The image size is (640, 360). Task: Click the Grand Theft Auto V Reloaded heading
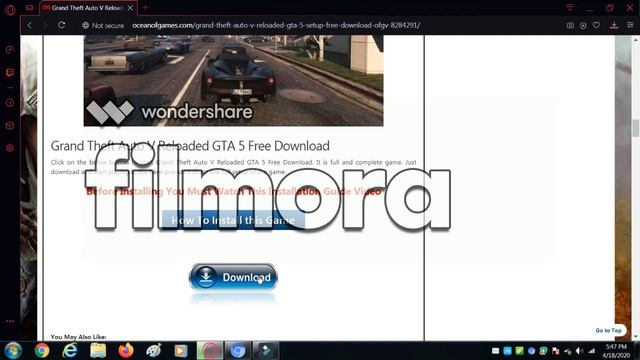[190, 146]
